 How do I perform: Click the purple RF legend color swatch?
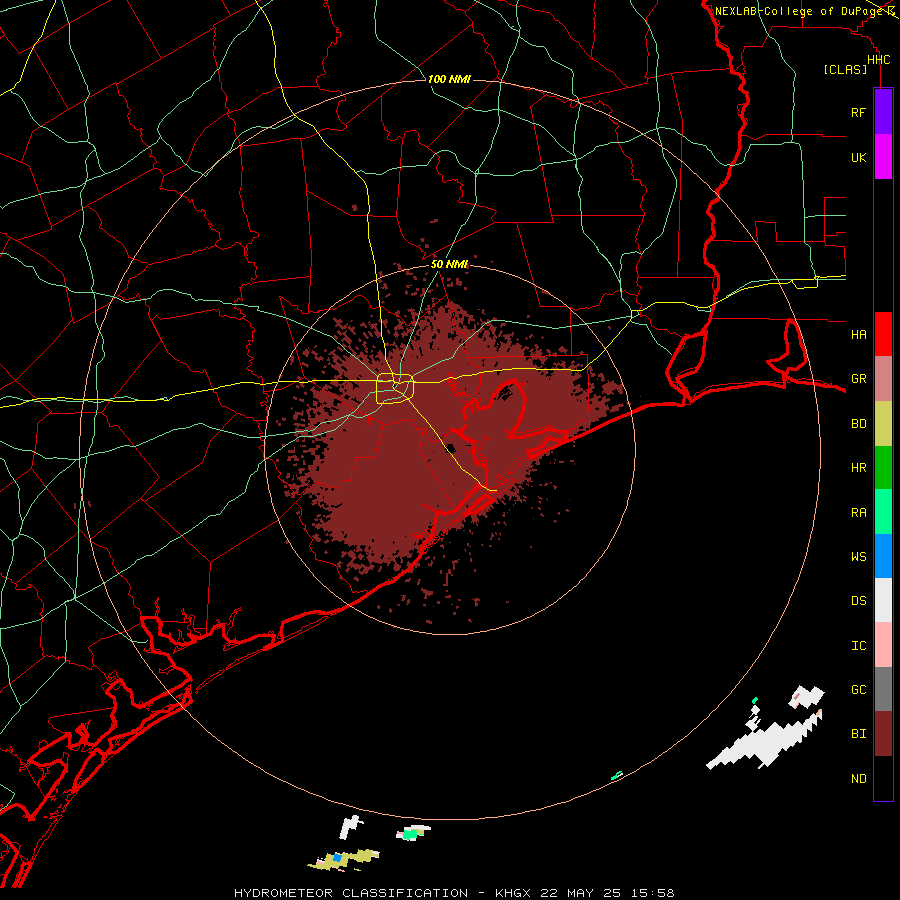point(883,112)
